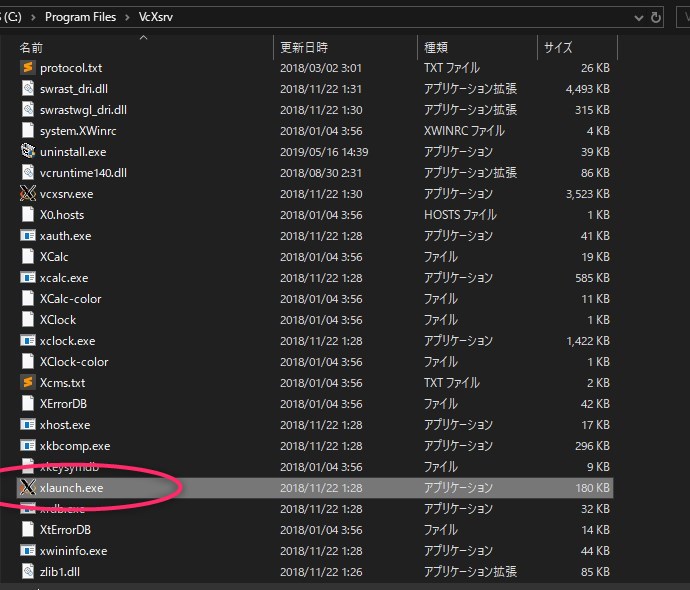Click the 585 KB size of xcalc.exe
Image resolution: width=690 pixels, height=590 pixels.
click(592, 278)
